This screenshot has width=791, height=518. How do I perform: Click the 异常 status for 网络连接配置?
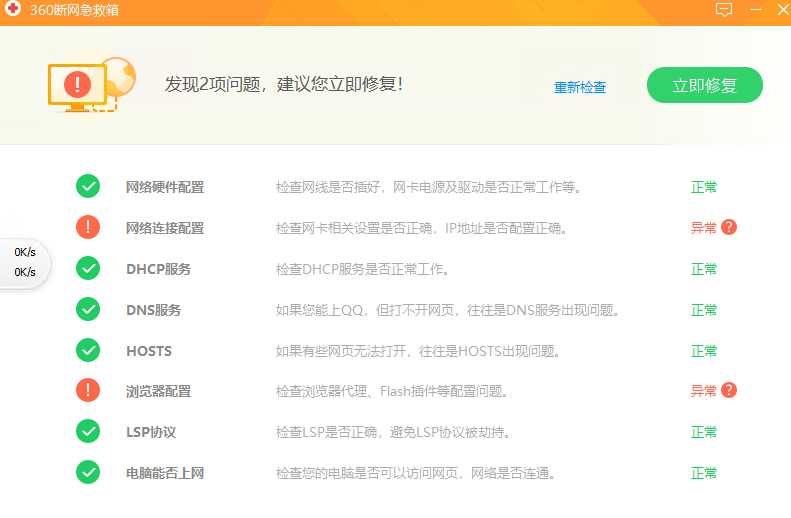(704, 228)
